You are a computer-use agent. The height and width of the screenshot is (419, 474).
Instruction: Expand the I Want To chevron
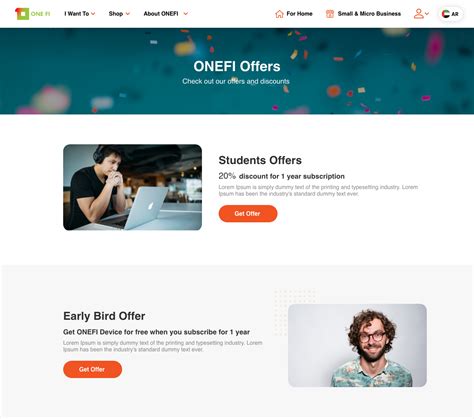(93, 14)
